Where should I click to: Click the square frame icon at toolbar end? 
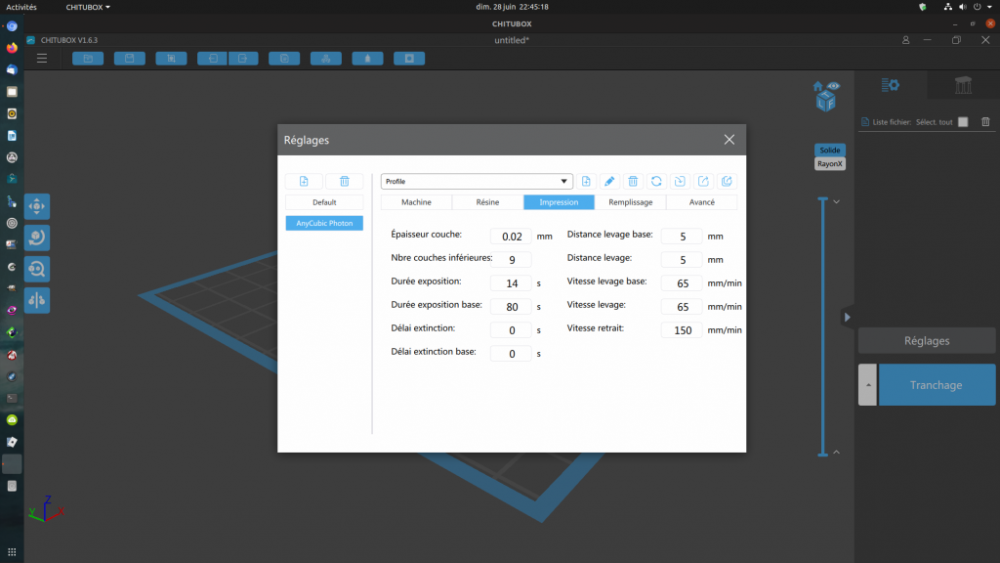pos(409,59)
